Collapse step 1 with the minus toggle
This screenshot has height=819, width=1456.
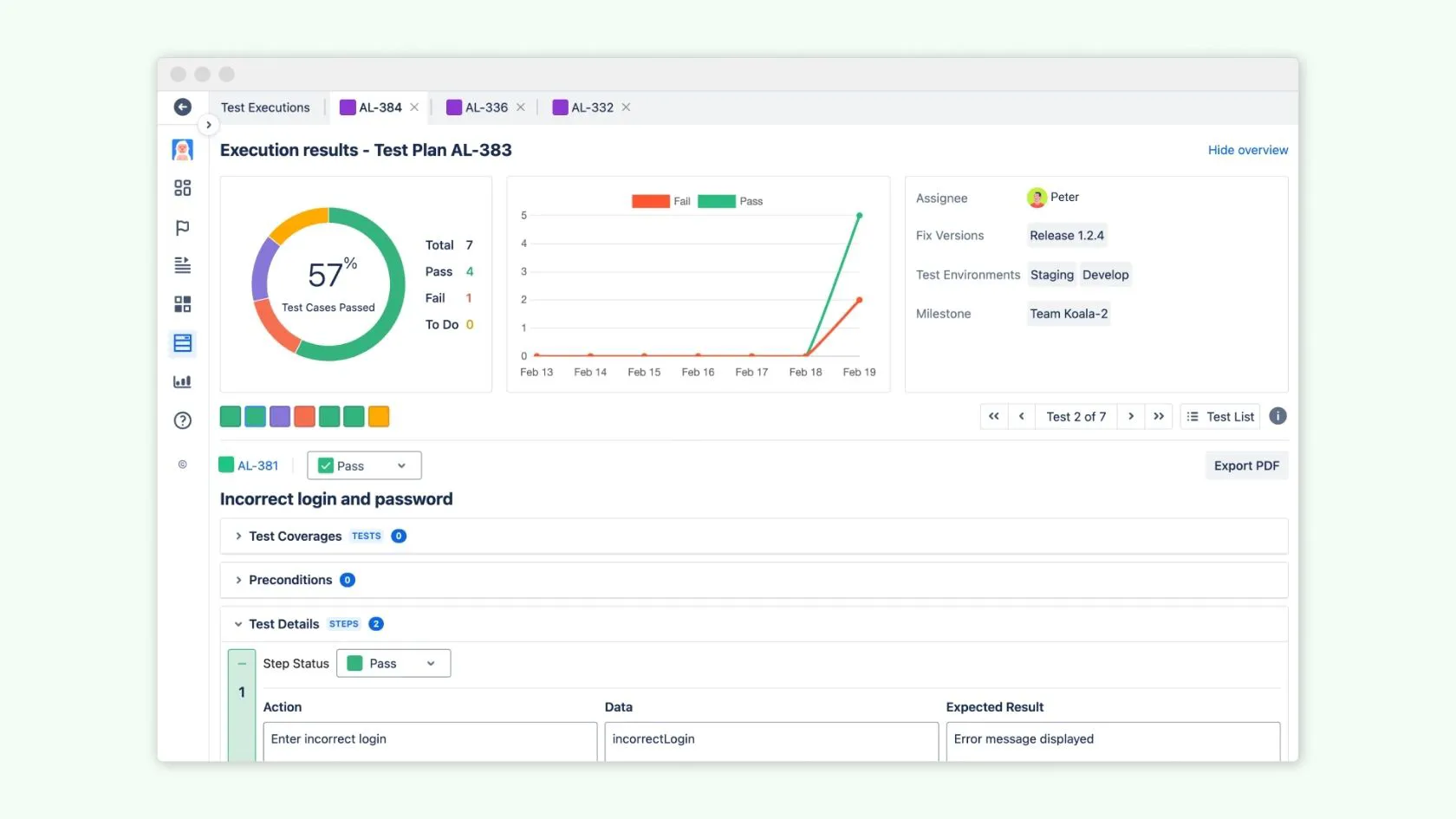pos(242,664)
